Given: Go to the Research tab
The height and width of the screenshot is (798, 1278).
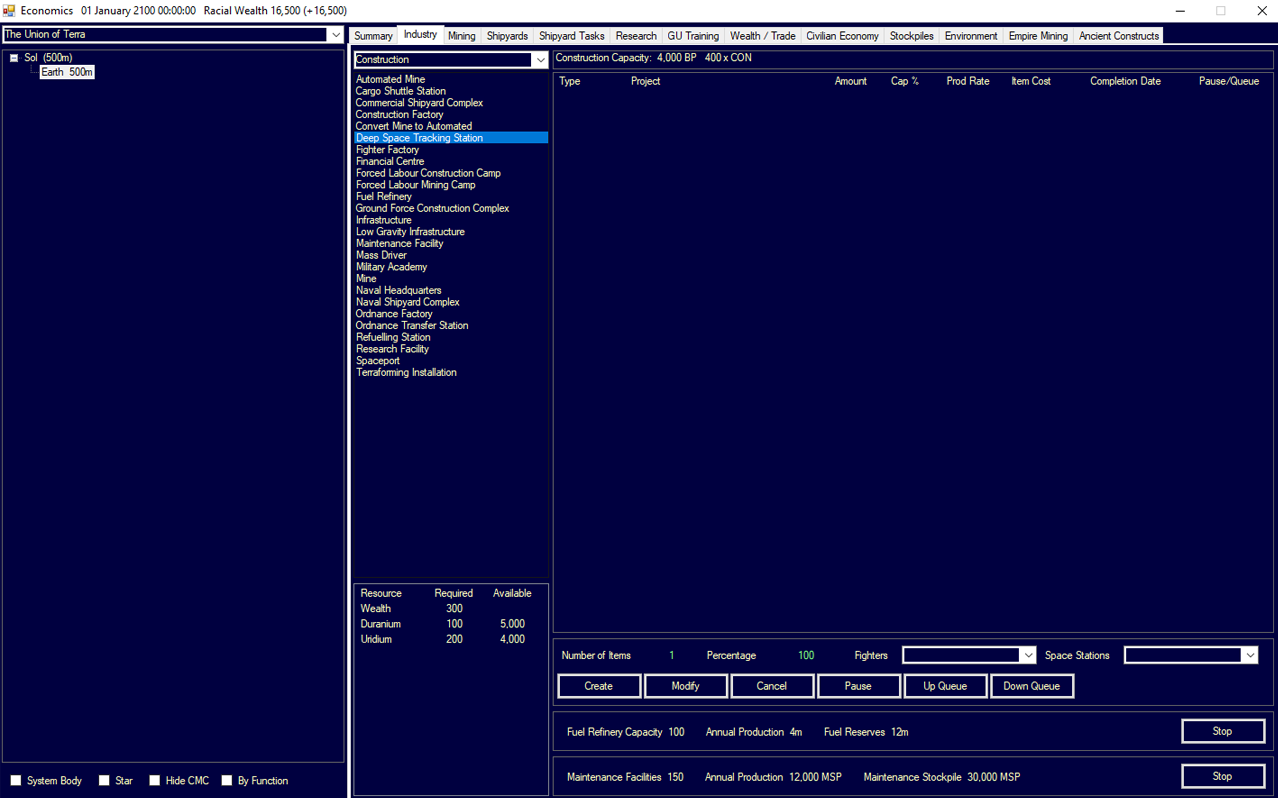Looking at the screenshot, I should pyautogui.click(x=636, y=36).
